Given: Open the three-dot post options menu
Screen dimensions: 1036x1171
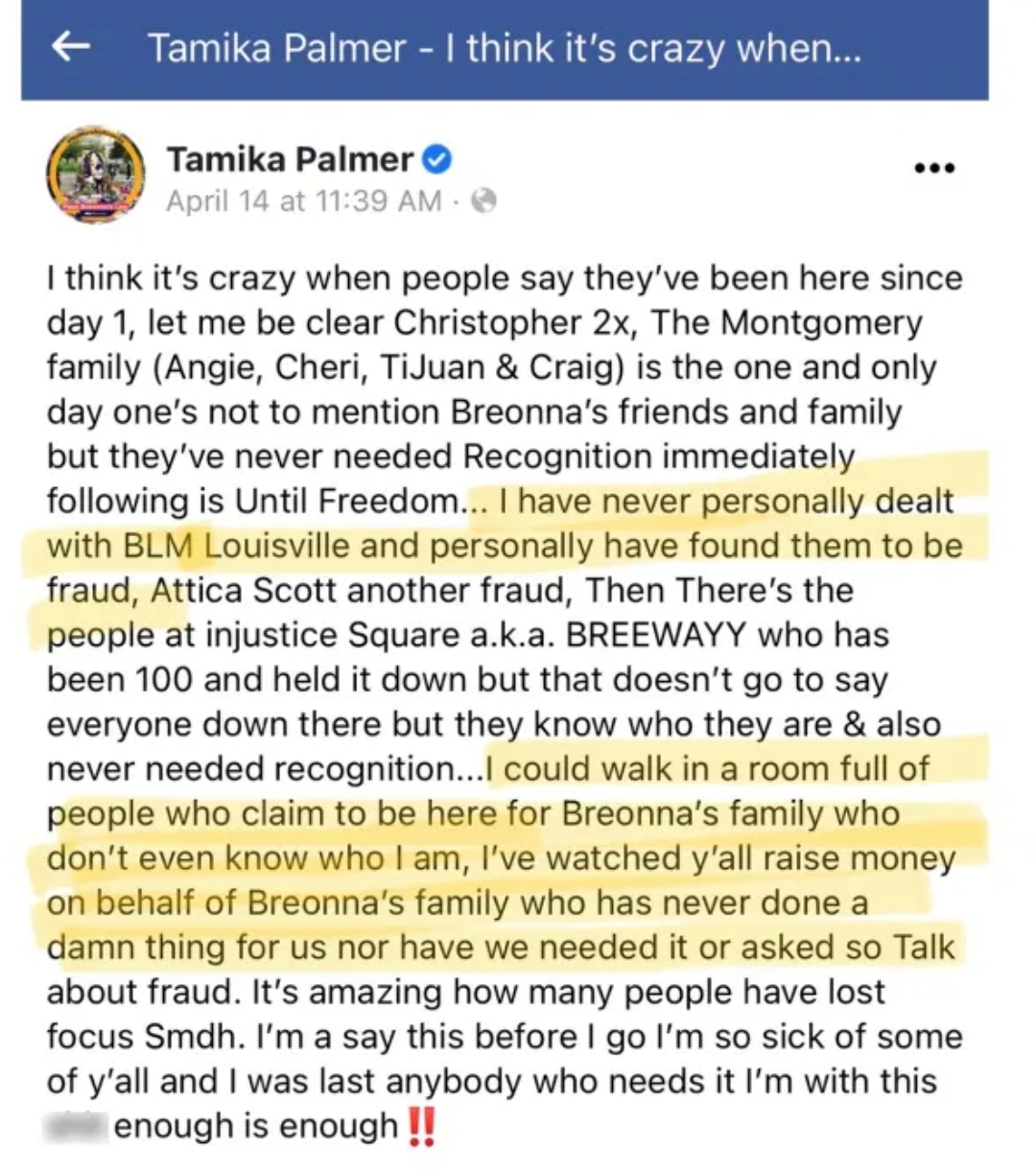Looking at the screenshot, I should [934, 168].
